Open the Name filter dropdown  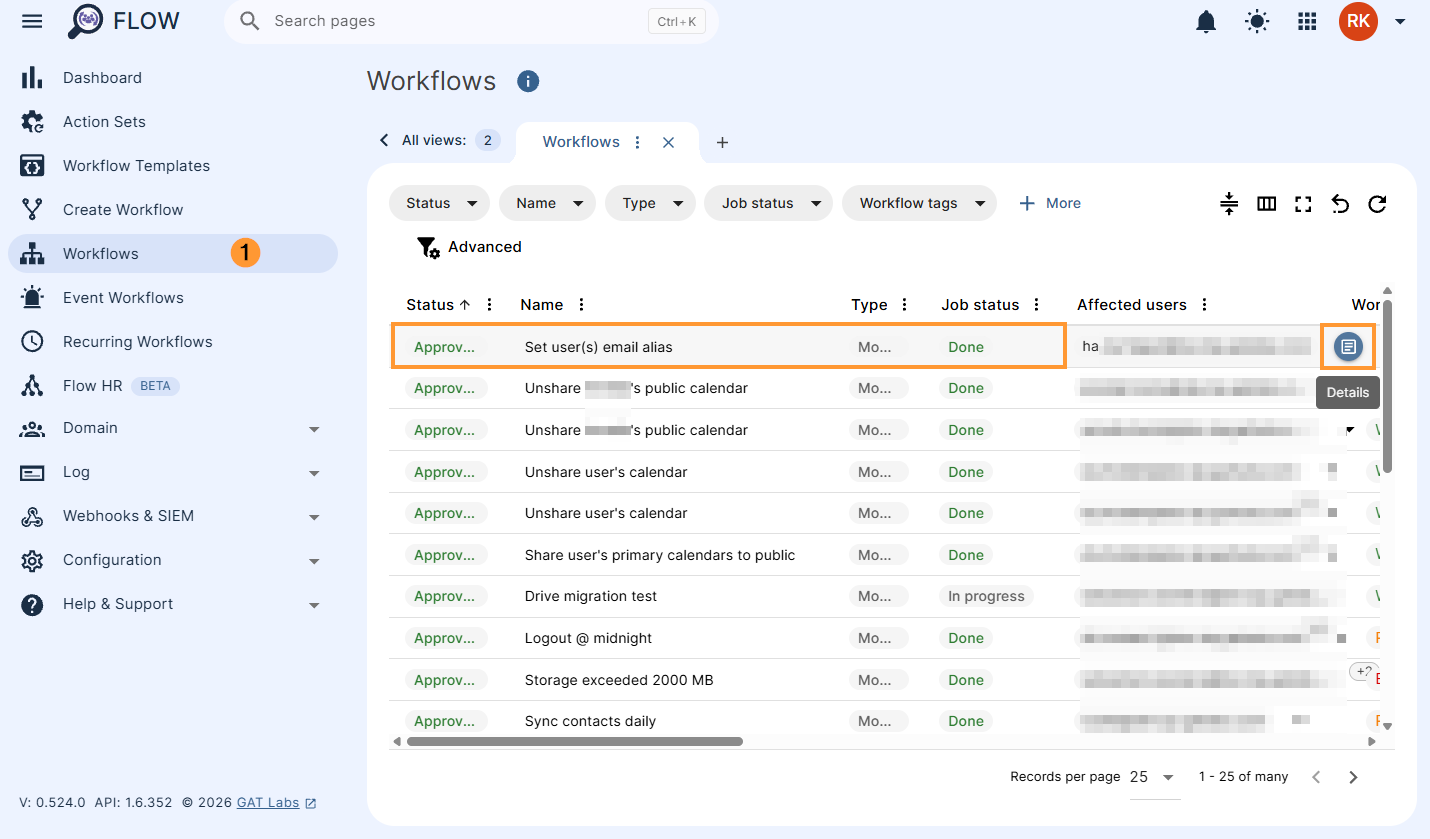pos(547,203)
